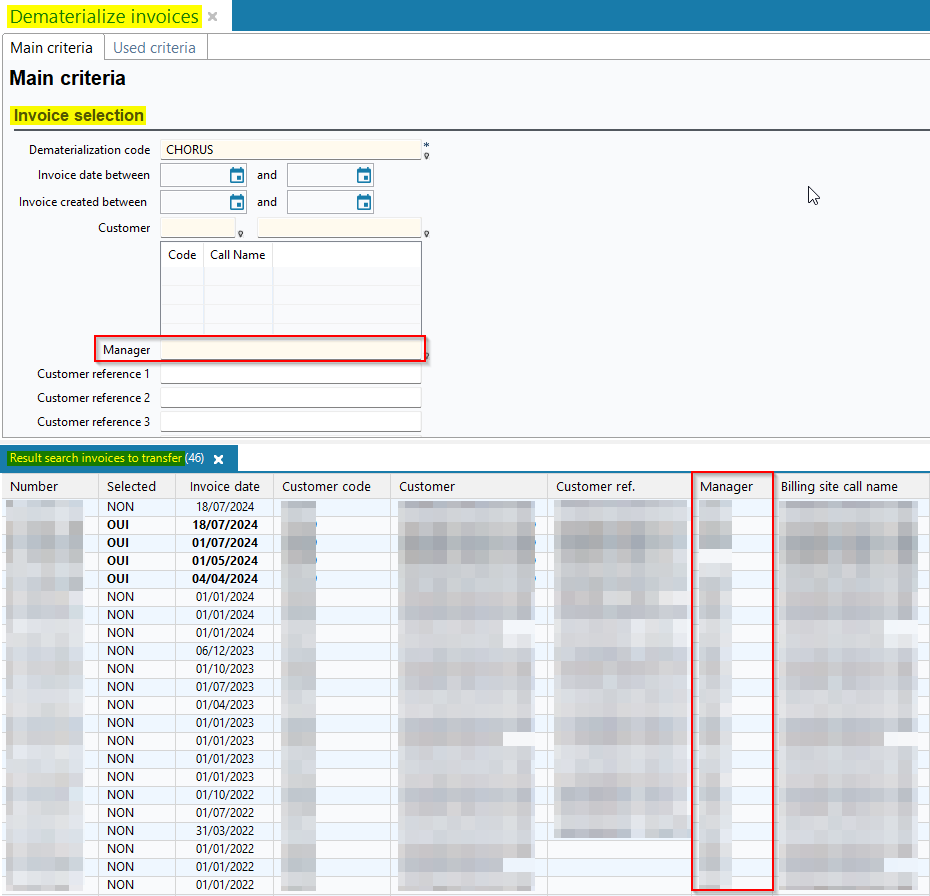Open calendar for Invoice created end date

364,202
